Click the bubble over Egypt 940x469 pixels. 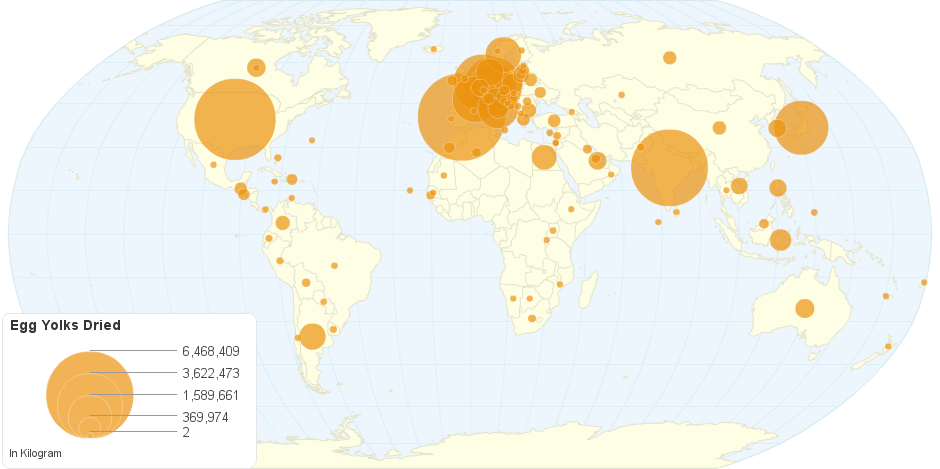544,157
